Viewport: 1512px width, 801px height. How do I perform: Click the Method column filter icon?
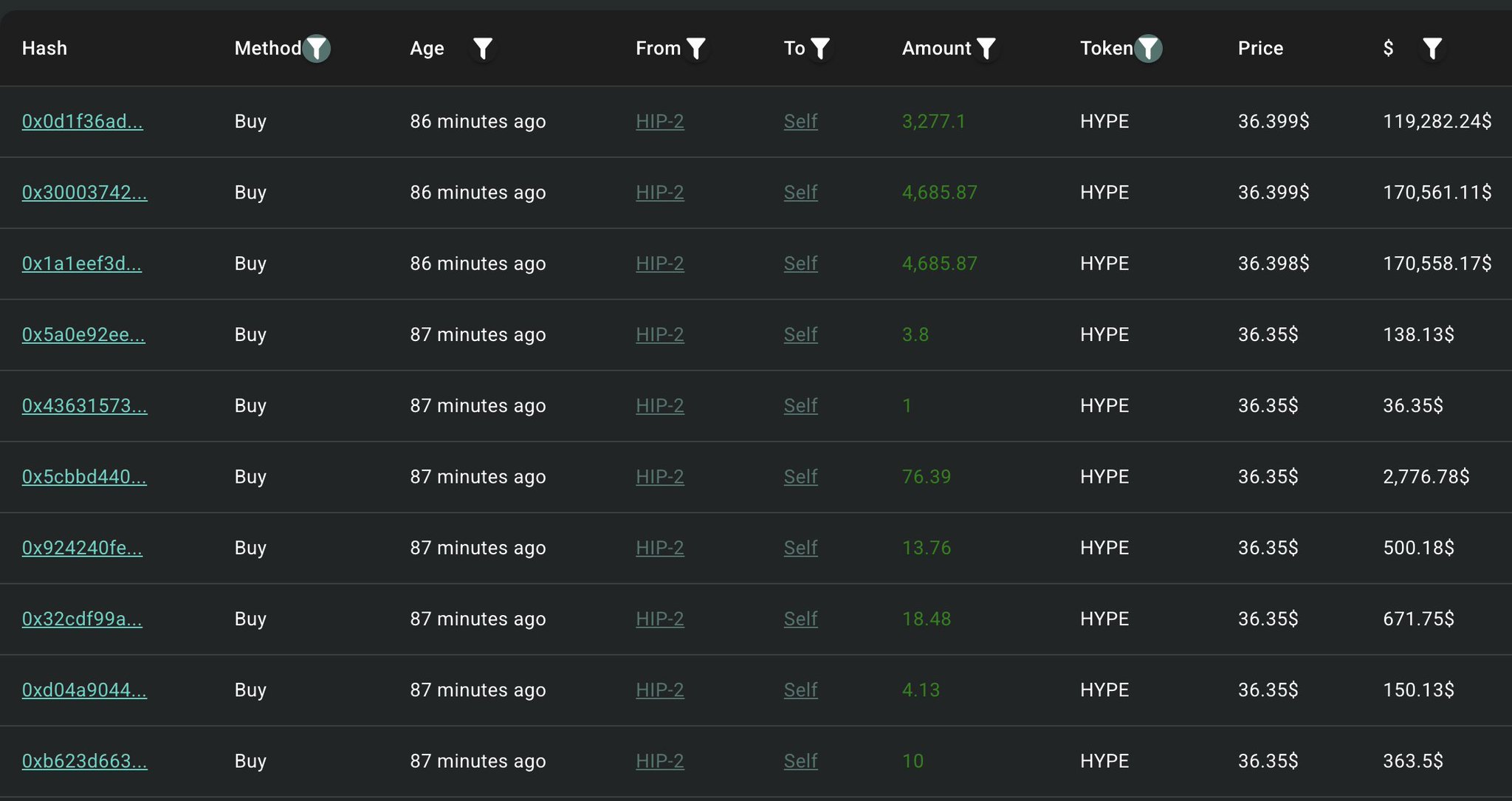coord(316,49)
